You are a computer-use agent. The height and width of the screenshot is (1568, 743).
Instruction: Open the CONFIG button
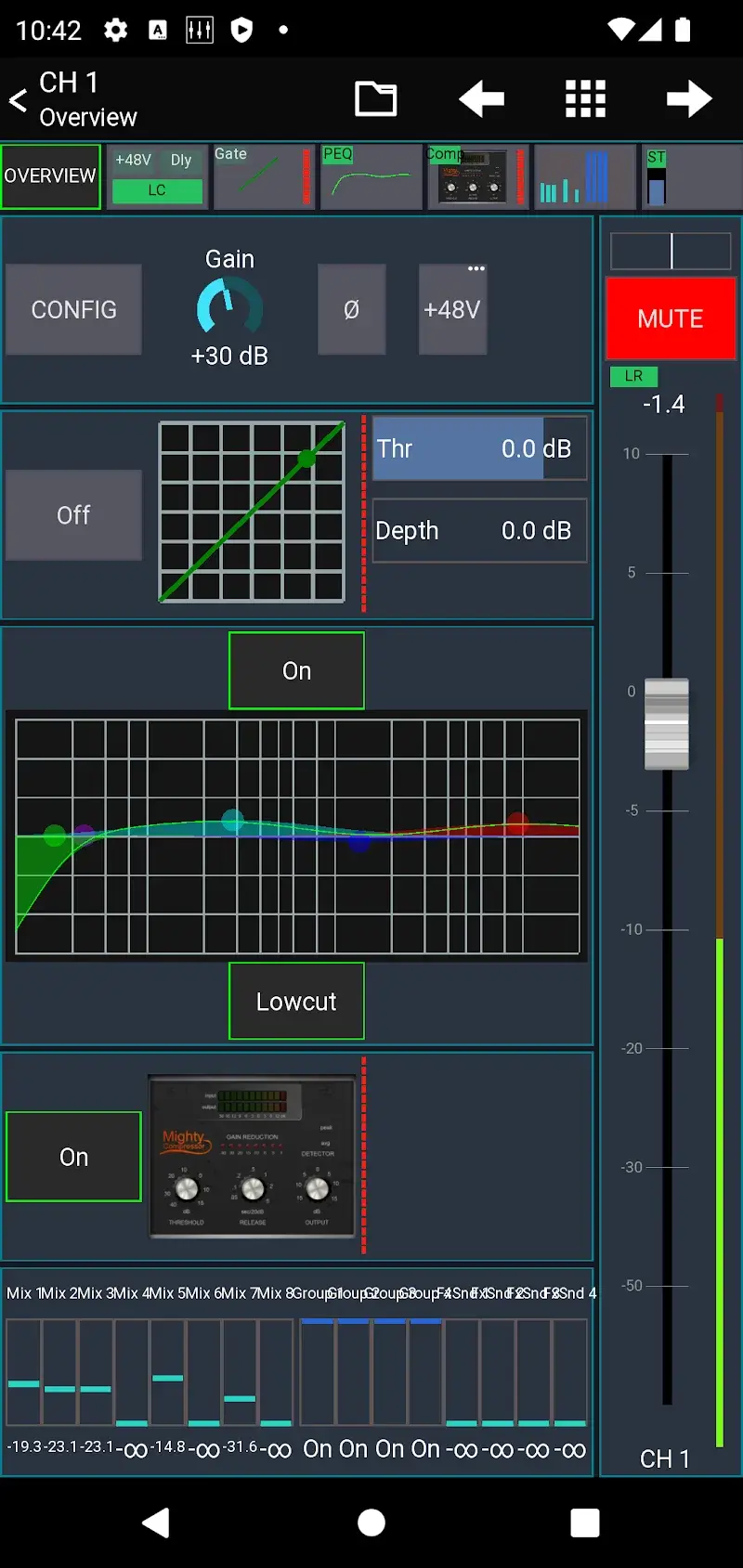tap(73, 309)
